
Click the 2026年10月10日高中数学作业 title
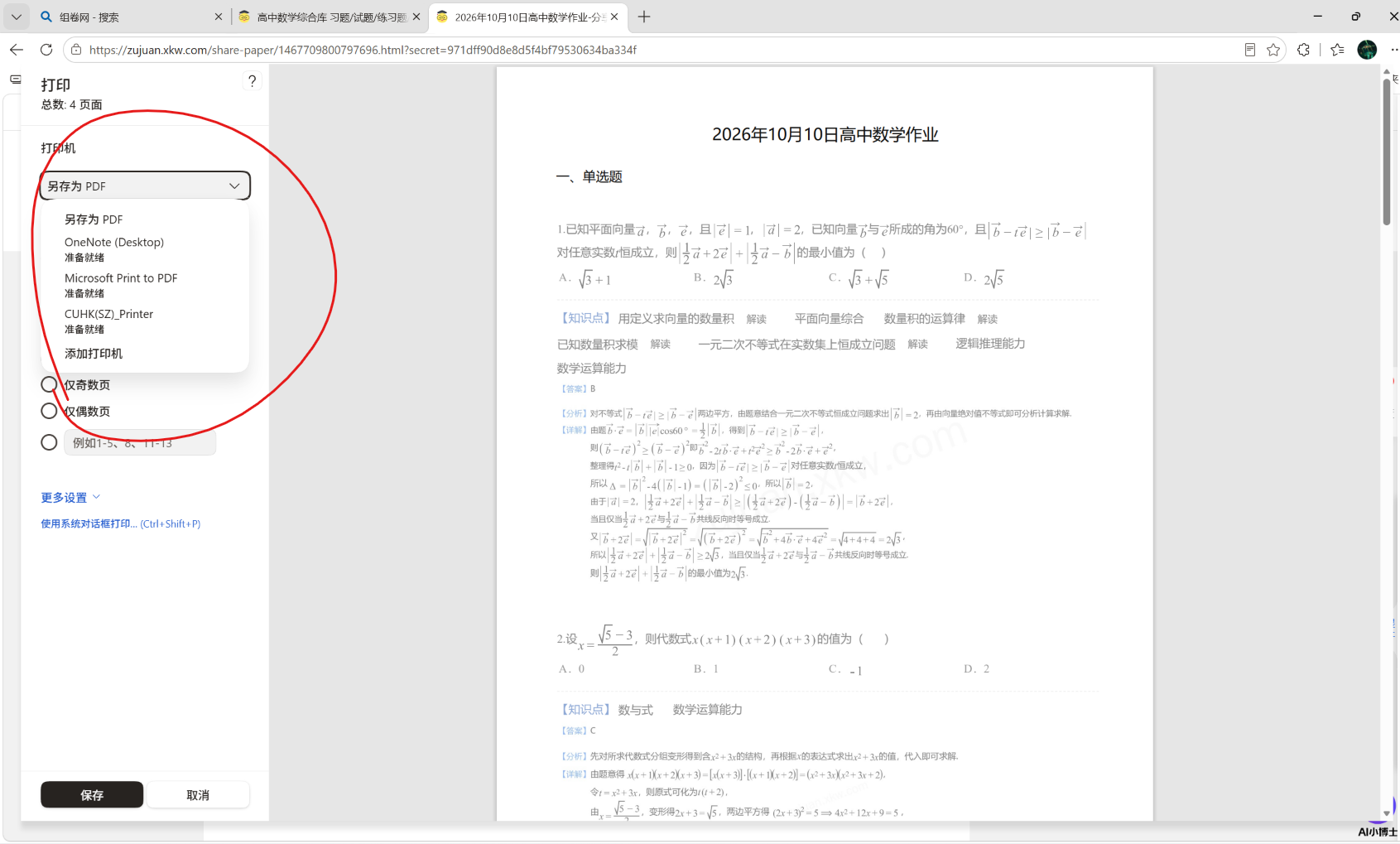(x=825, y=134)
